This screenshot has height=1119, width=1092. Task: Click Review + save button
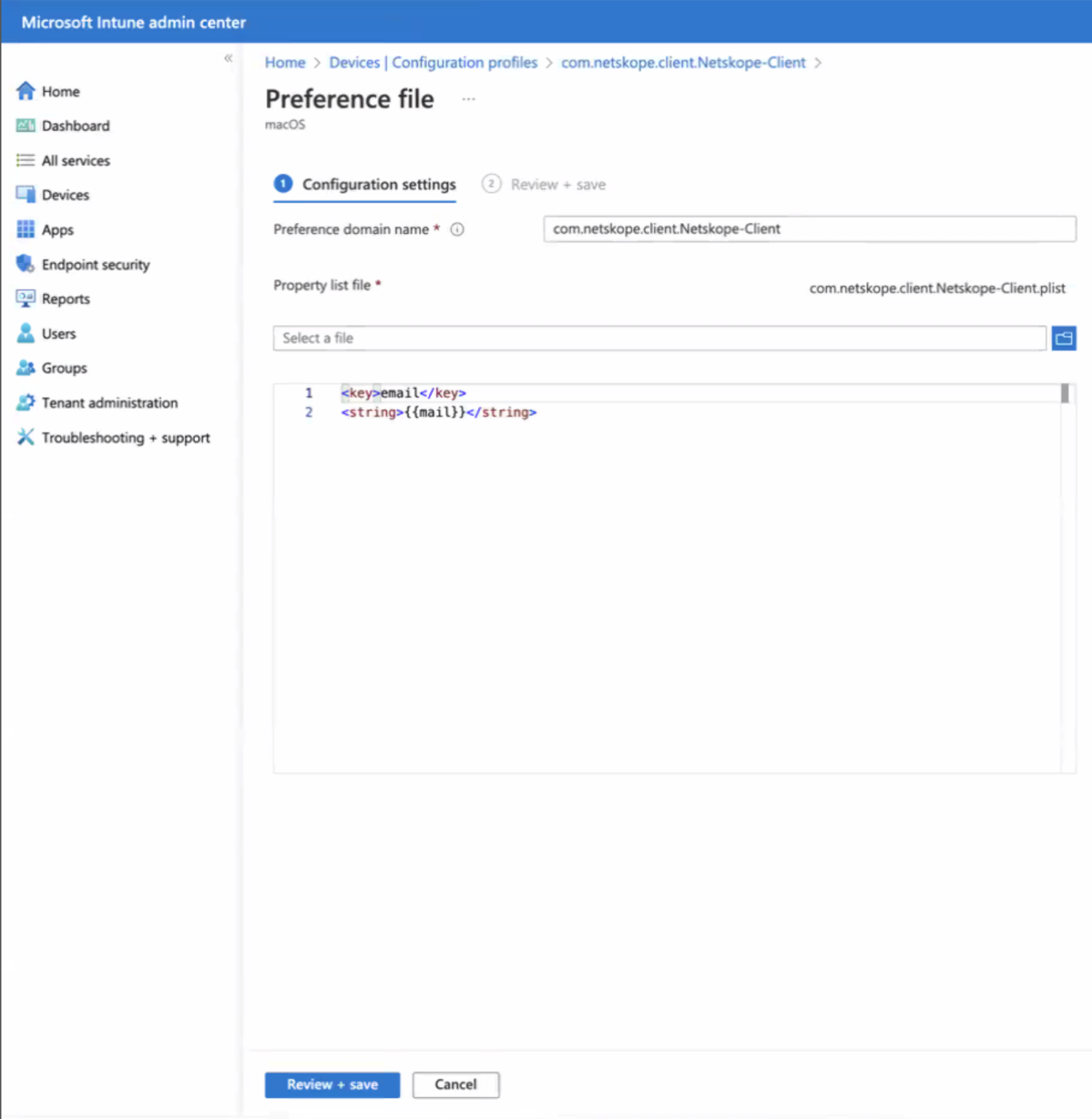332,1085
